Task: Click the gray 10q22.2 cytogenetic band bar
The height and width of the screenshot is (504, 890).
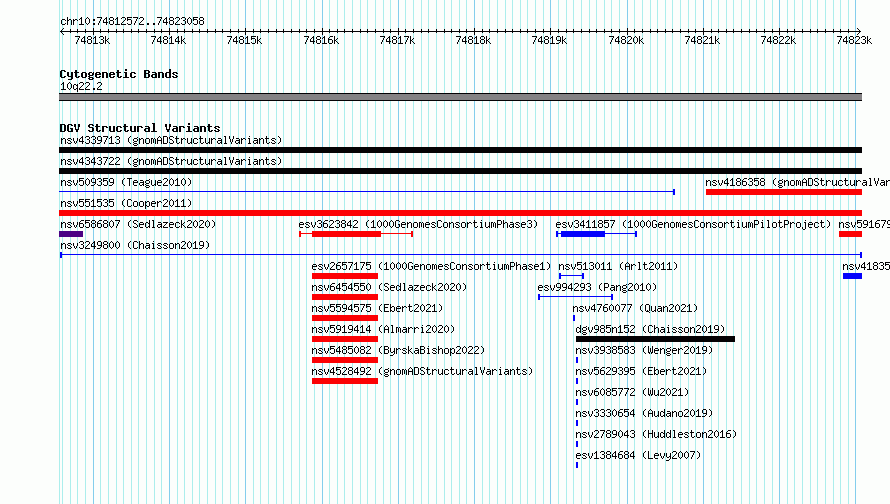Action: 460,97
